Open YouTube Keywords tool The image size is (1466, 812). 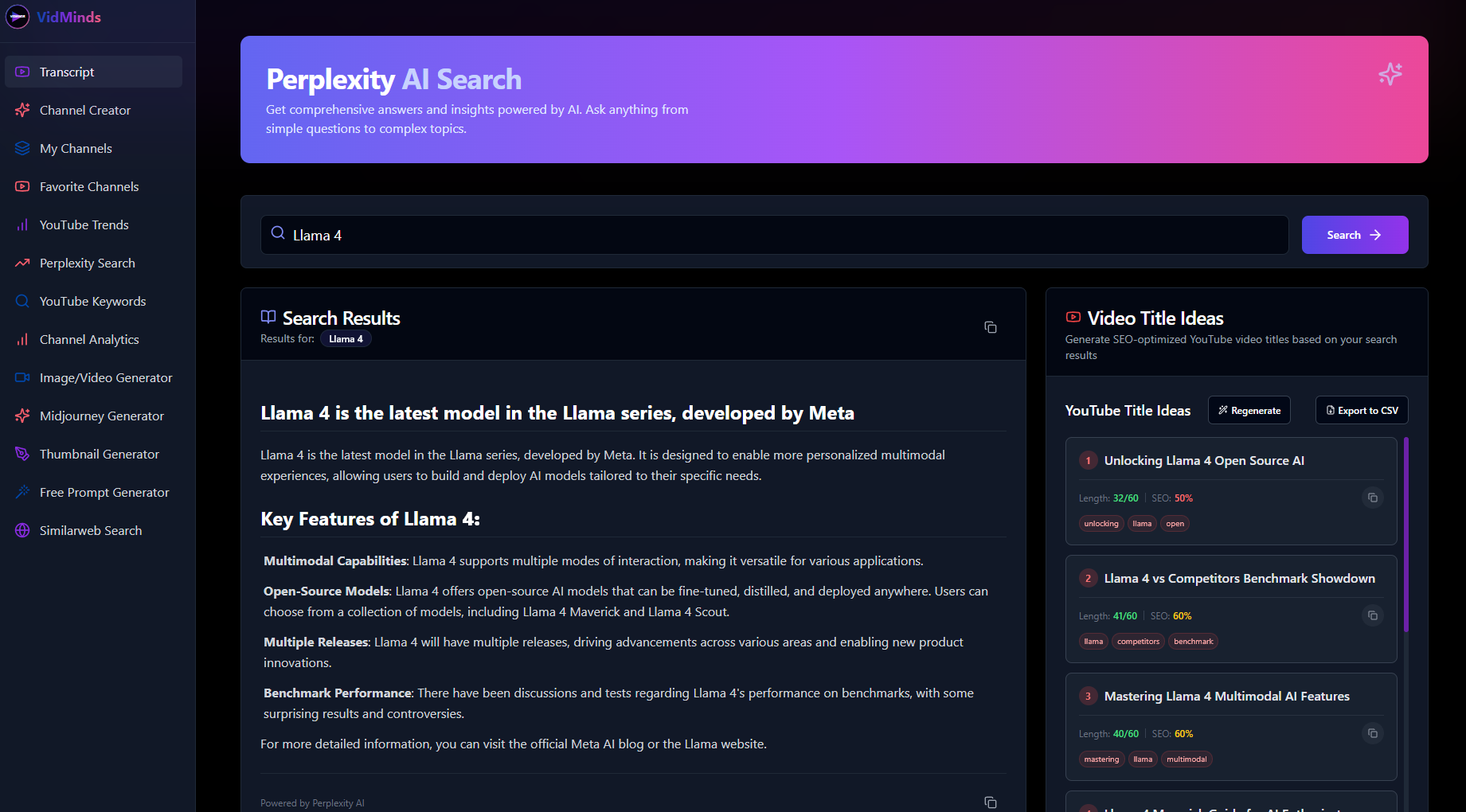pyautogui.click(x=93, y=301)
